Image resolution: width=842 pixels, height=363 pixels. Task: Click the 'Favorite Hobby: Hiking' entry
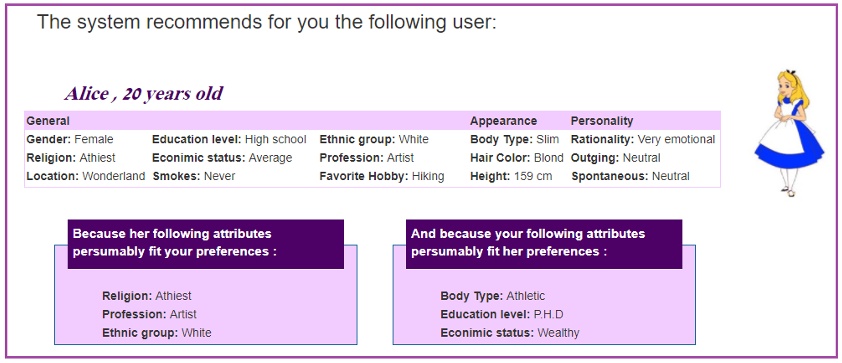click(382, 176)
